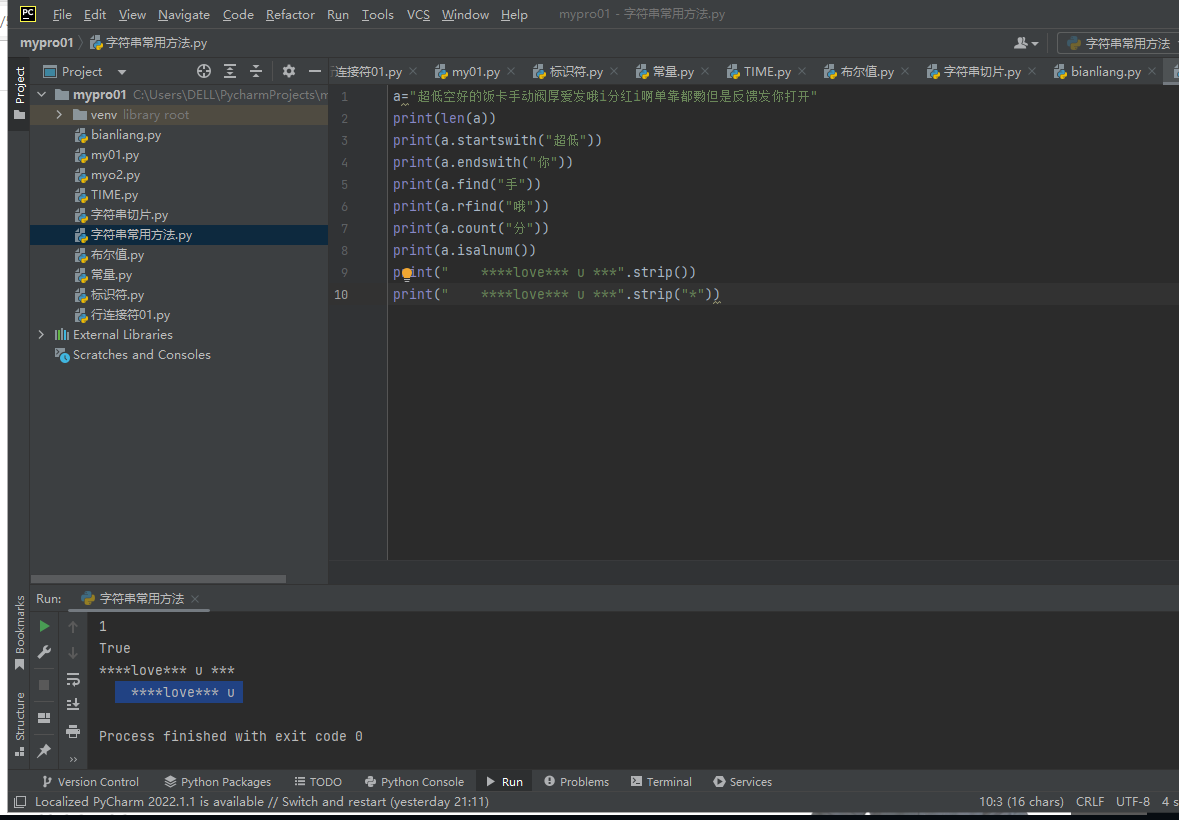Close the 布尔值.py editor tab

pyautogui.click(x=905, y=71)
